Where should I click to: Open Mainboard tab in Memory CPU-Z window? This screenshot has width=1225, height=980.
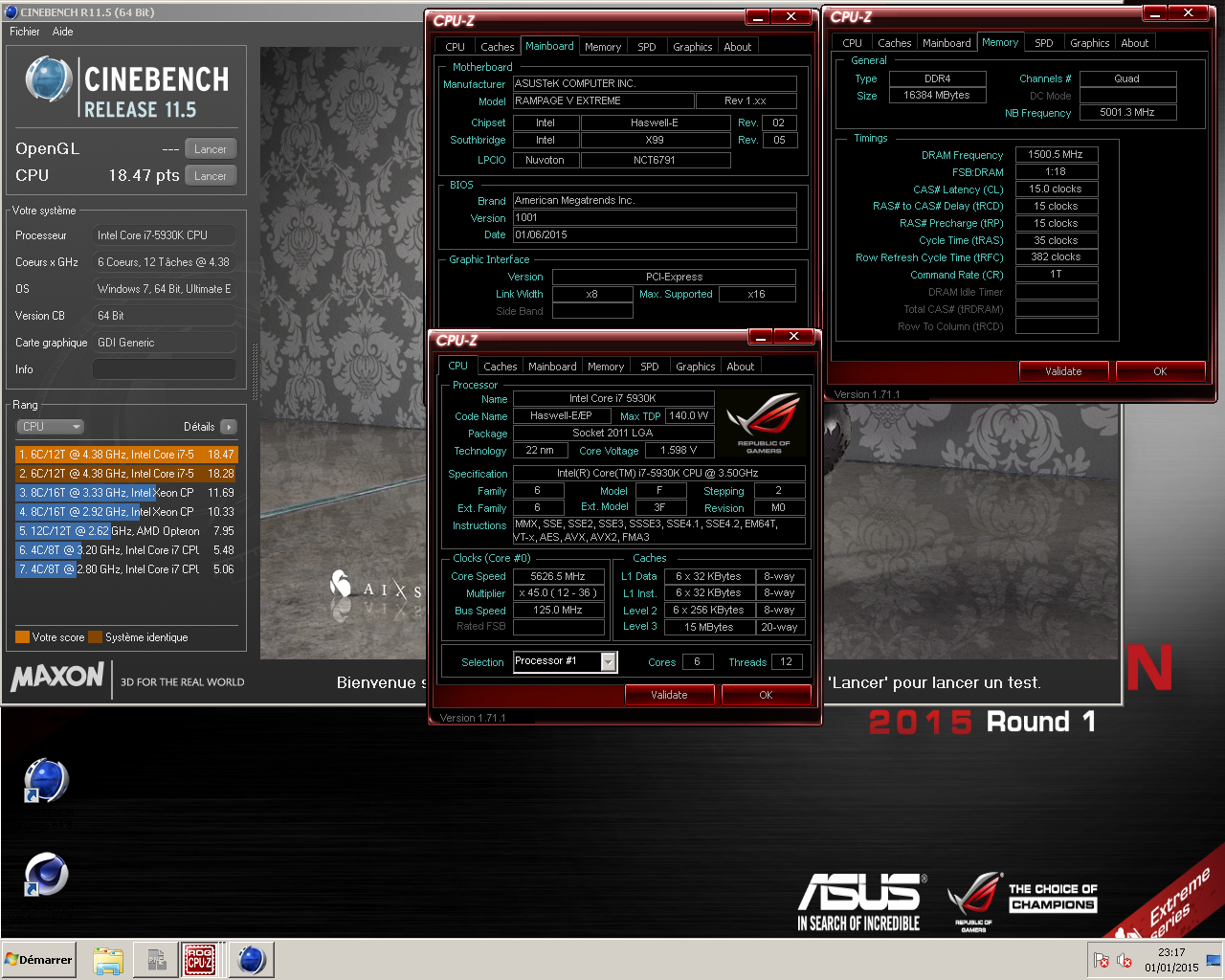coord(947,43)
